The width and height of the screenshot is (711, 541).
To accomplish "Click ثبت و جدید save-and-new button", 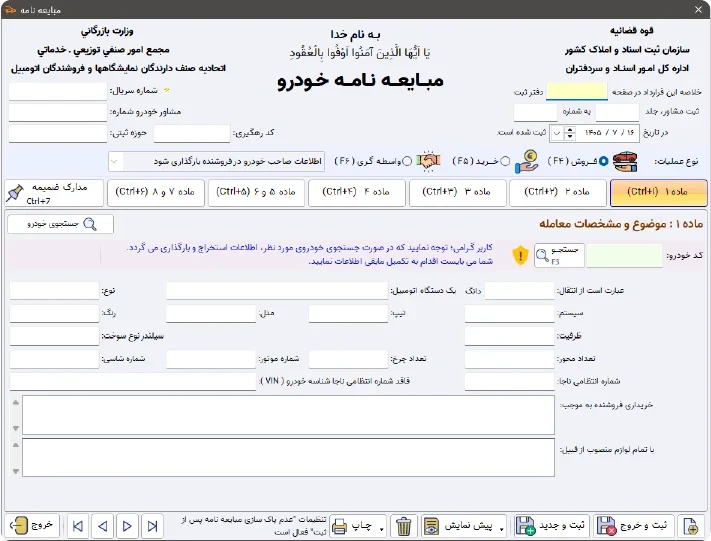I will pos(551,526).
